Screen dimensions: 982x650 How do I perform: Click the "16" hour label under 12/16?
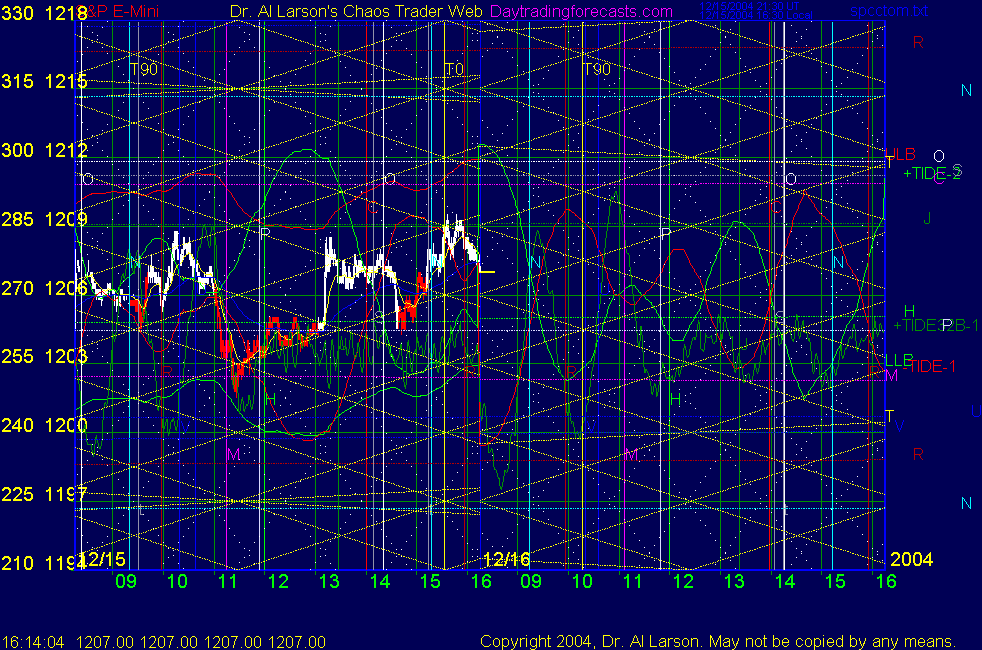(x=481, y=582)
